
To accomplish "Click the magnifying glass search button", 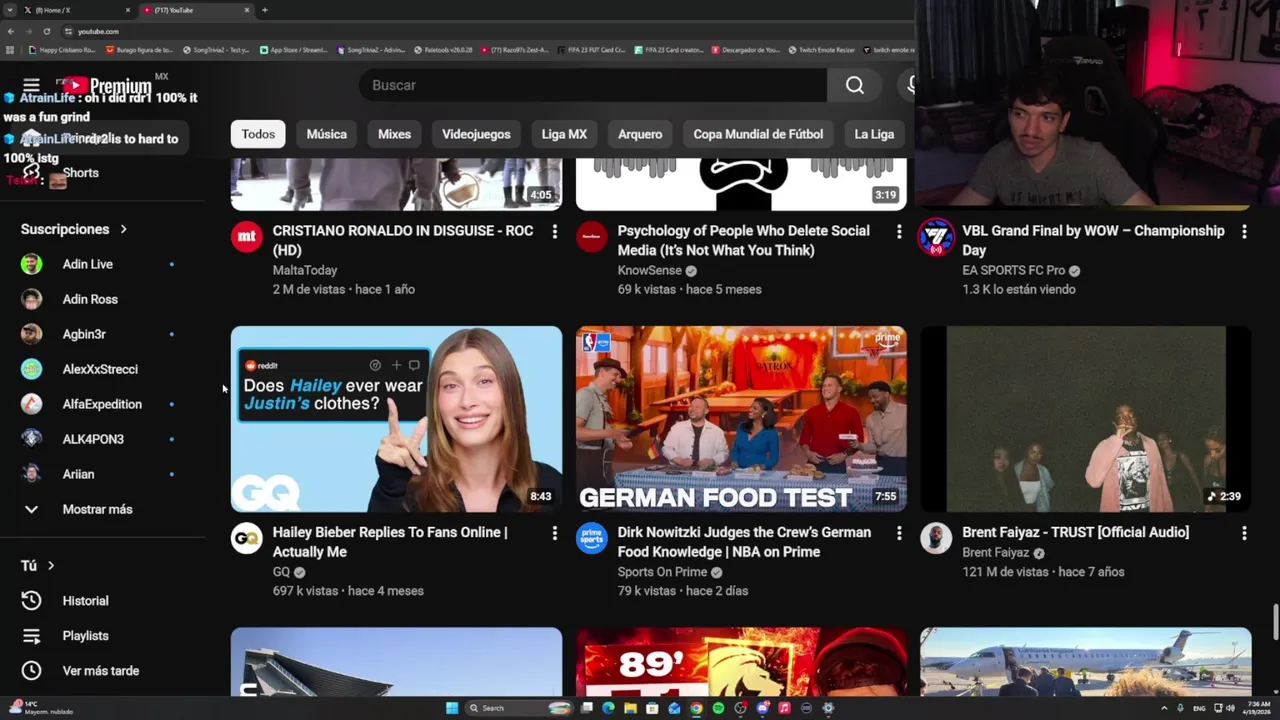I will (854, 85).
